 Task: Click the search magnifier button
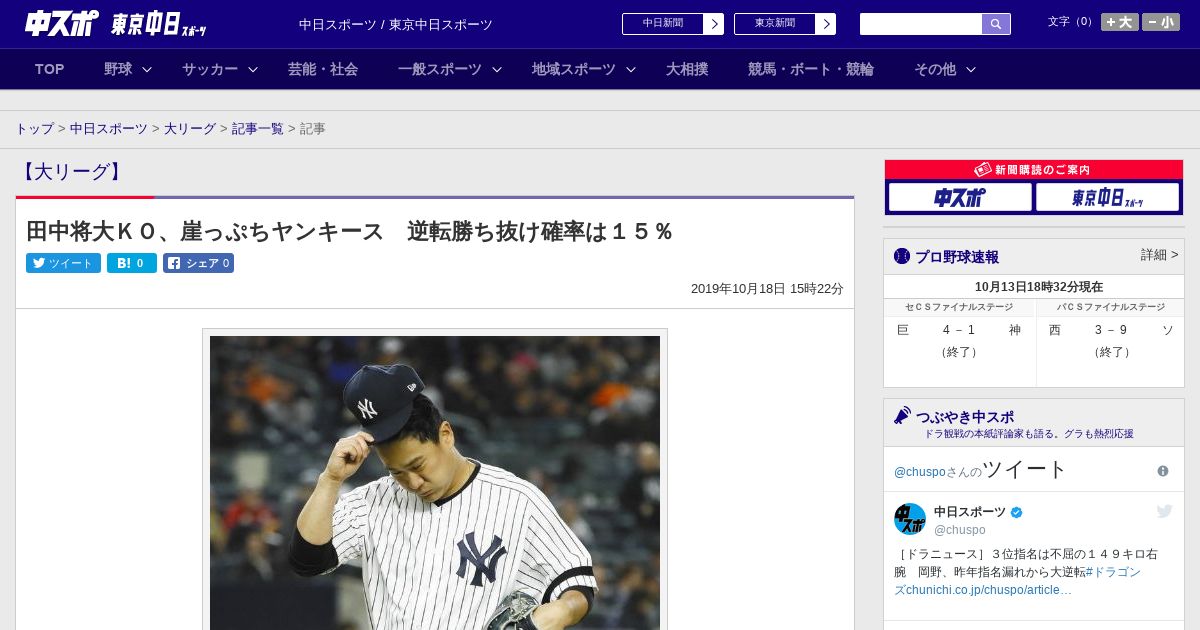tap(996, 24)
